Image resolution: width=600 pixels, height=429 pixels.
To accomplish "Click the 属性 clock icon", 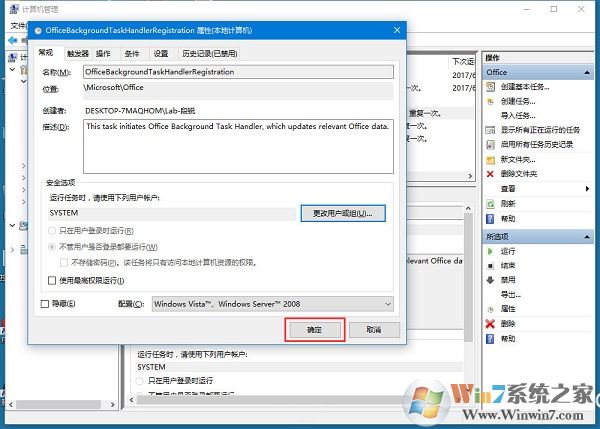I will pos(490,309).
